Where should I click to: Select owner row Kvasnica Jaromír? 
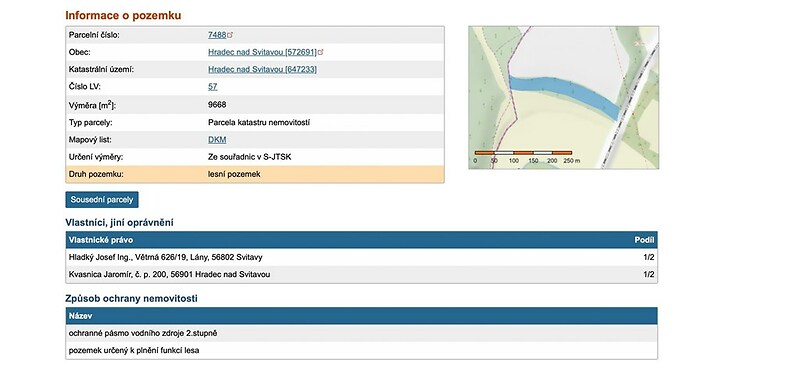361,275
